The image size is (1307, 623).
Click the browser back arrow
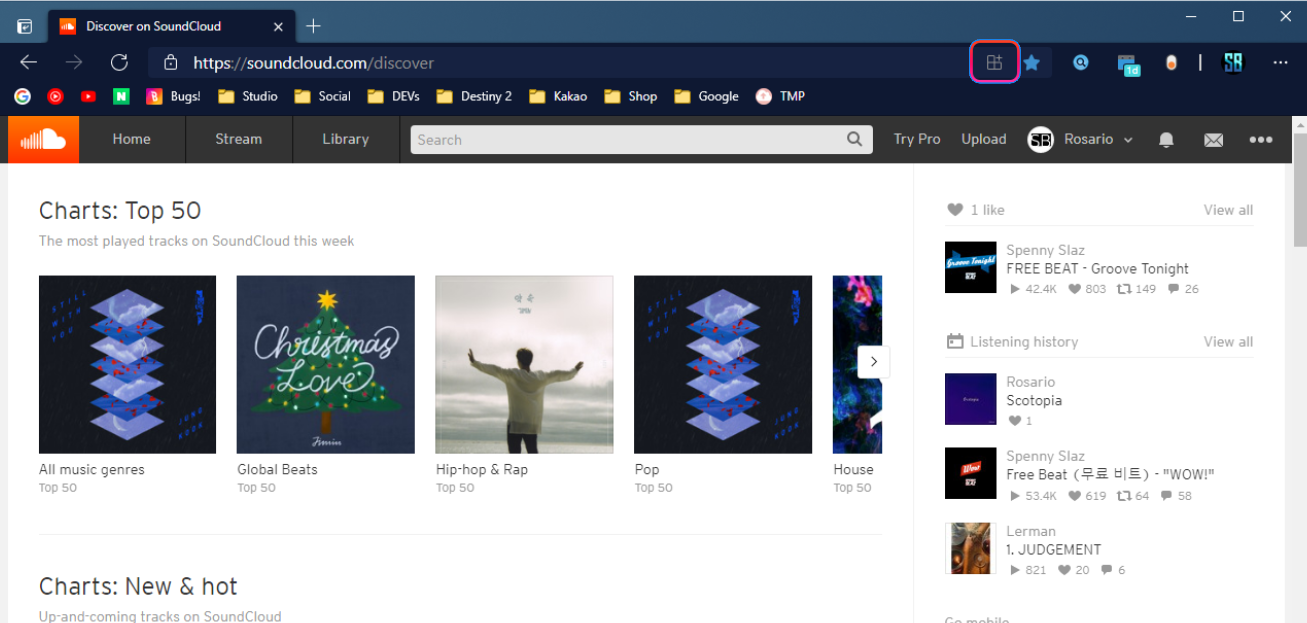28,62
